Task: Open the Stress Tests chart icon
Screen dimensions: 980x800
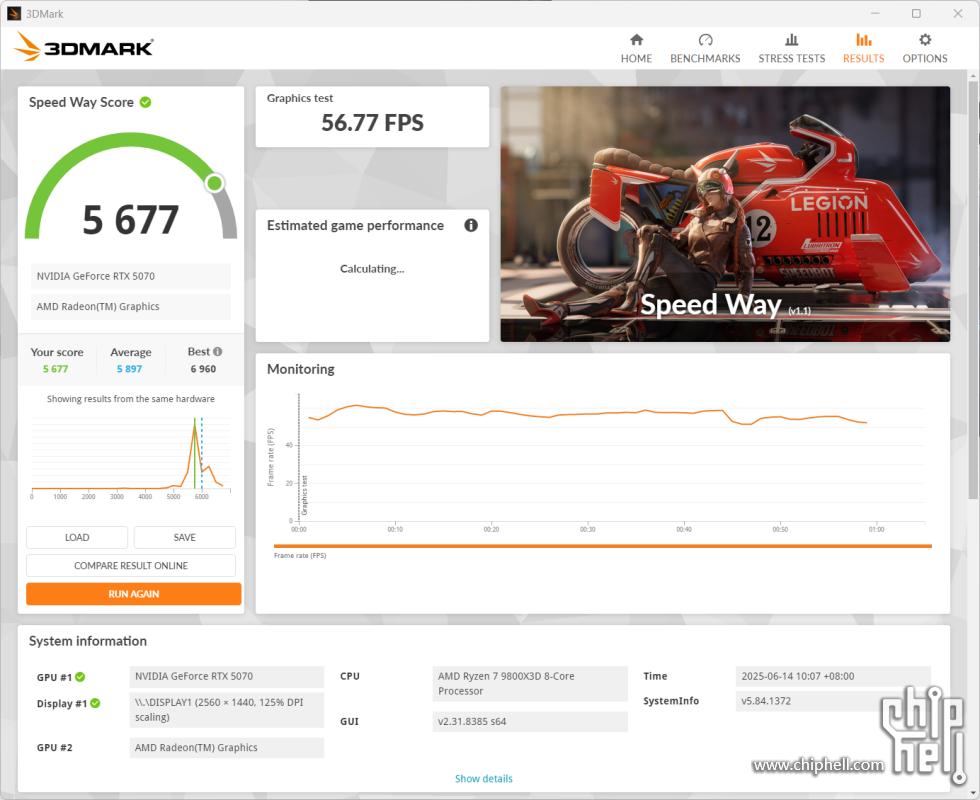Action: (791, 40)
